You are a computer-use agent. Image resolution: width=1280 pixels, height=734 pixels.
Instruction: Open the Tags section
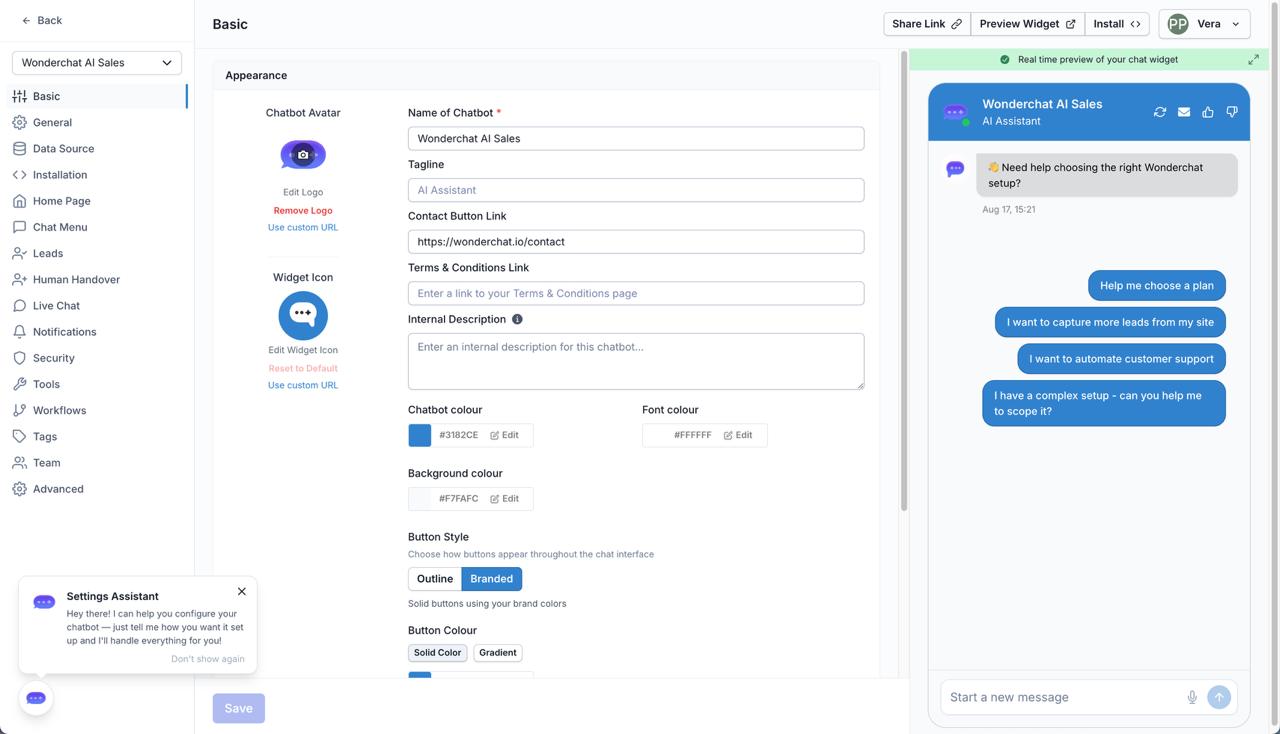tap(96, 436)
